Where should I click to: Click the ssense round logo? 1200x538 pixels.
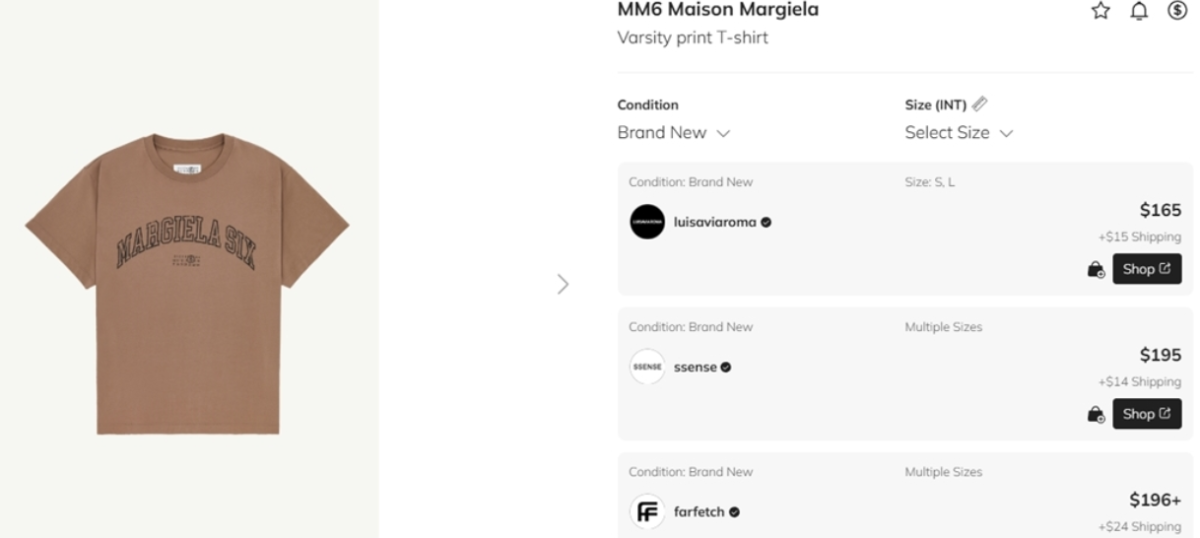[647, 367]
